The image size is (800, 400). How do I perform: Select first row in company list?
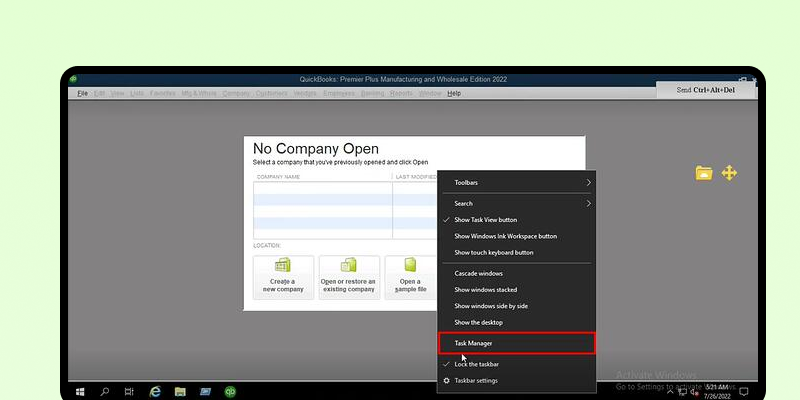tap(345, 188)
